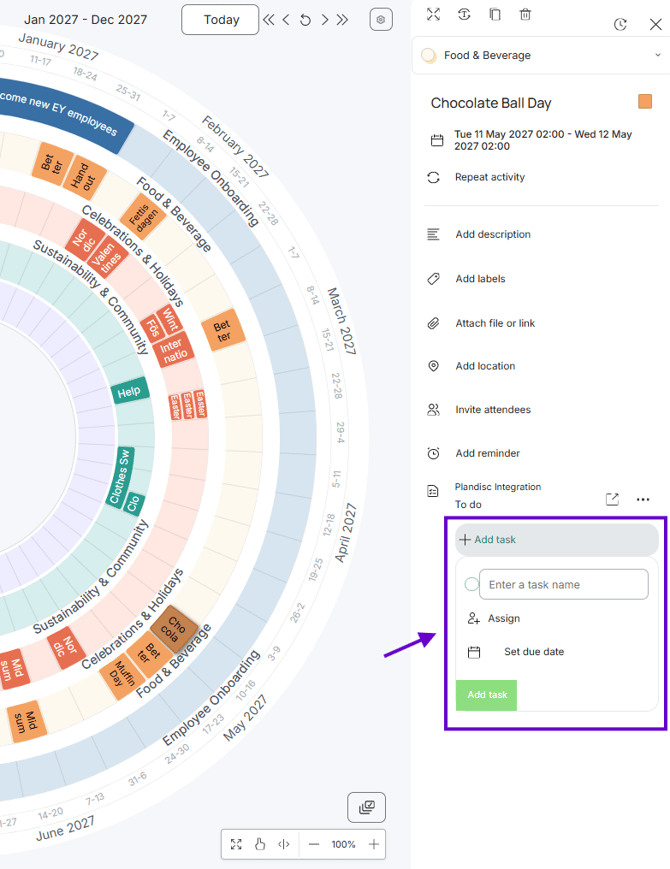Open Plandisc Integration three-dots menu

643,499
